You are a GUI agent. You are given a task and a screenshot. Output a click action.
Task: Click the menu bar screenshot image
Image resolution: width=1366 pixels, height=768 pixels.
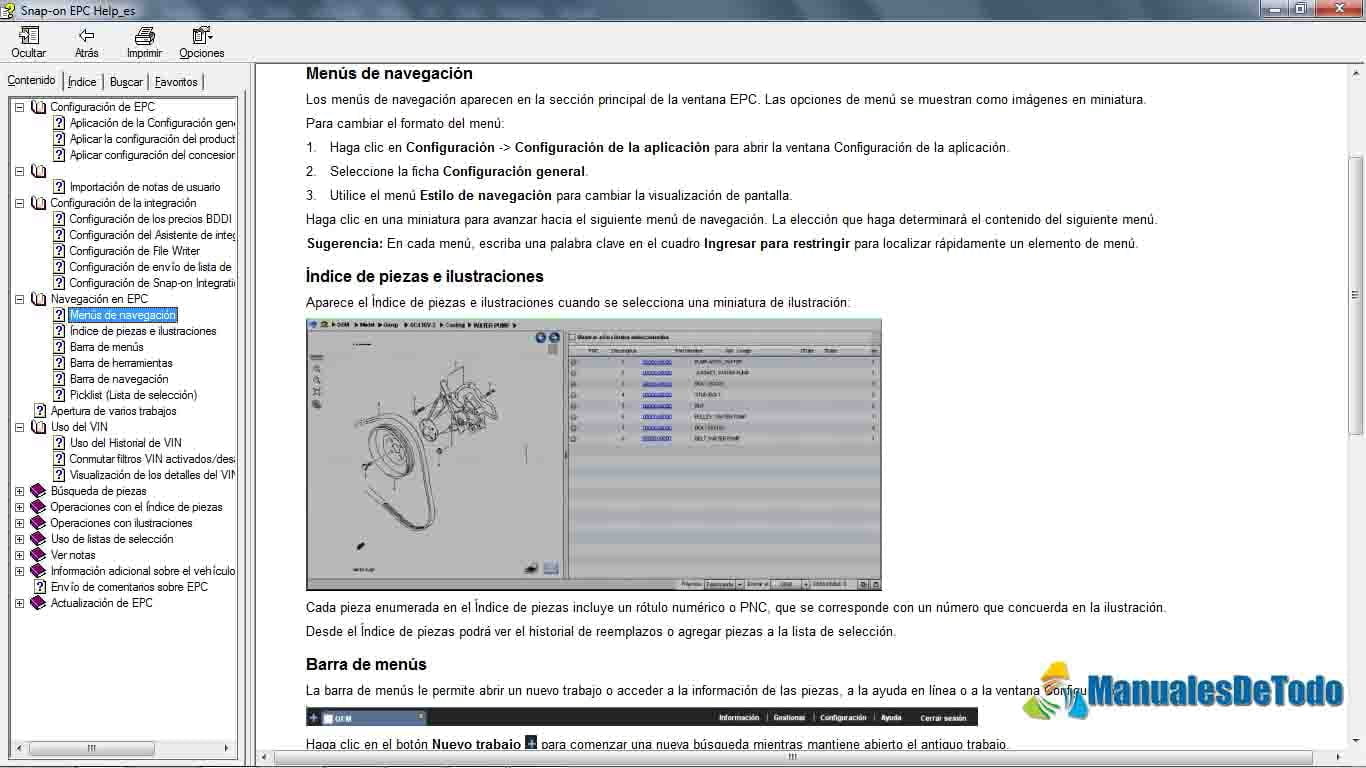point(641,717)
